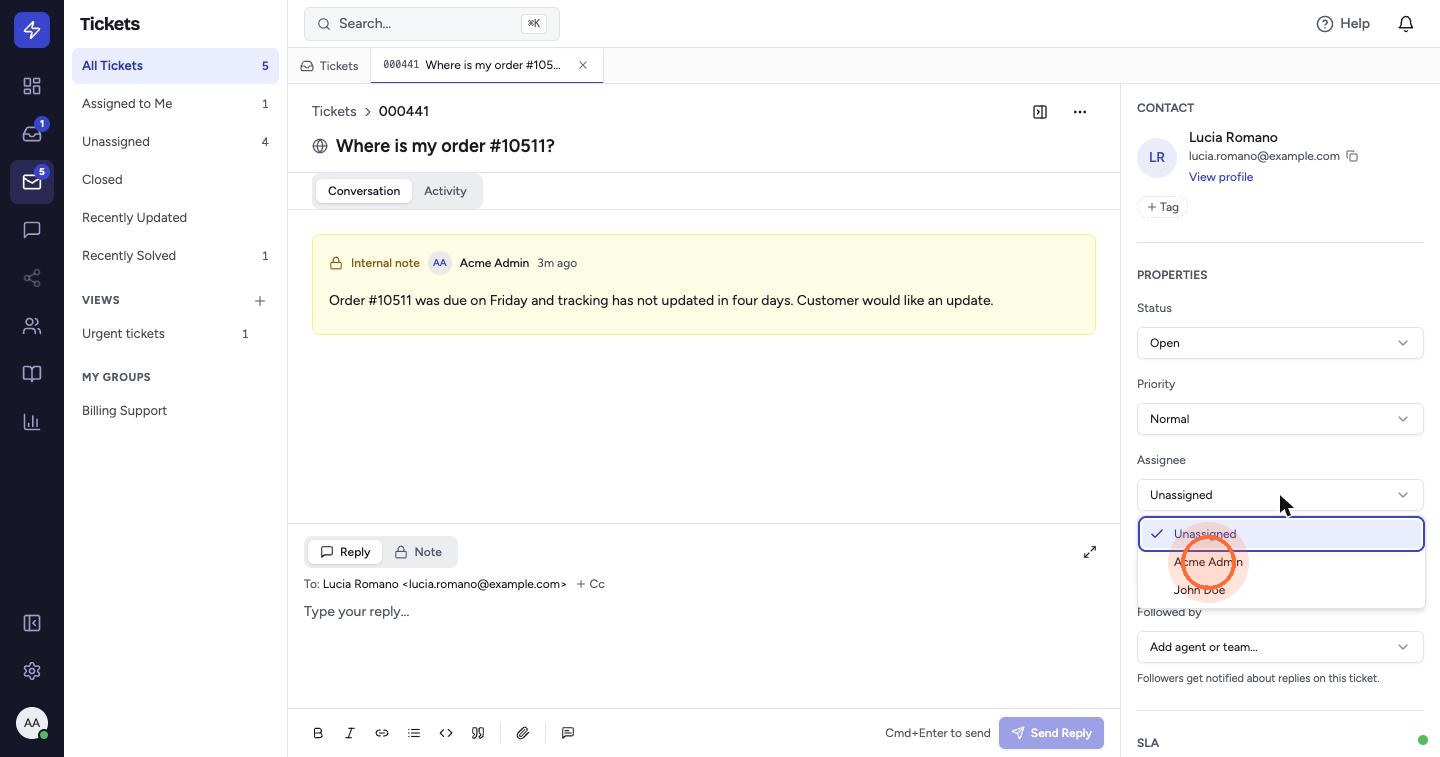Collapse the Assignee dropdown showing Unassigned
This screenshot has height=757, width=1440.
[x=1280, y=495]
